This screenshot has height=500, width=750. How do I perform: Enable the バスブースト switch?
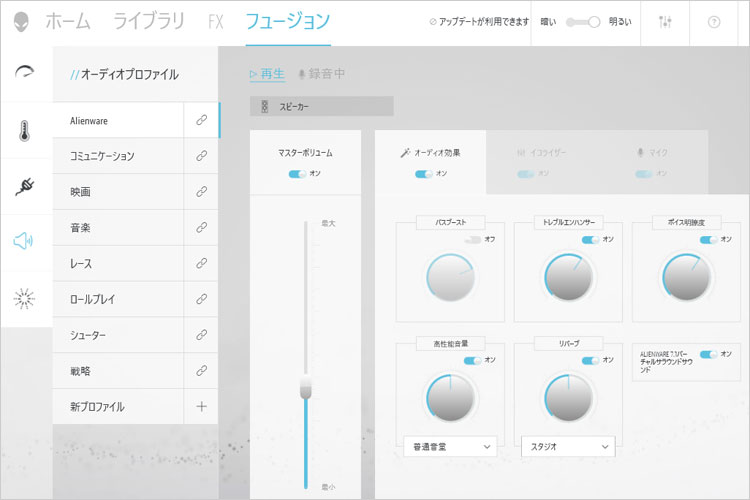pyautogui.click(x=473, y=239)
